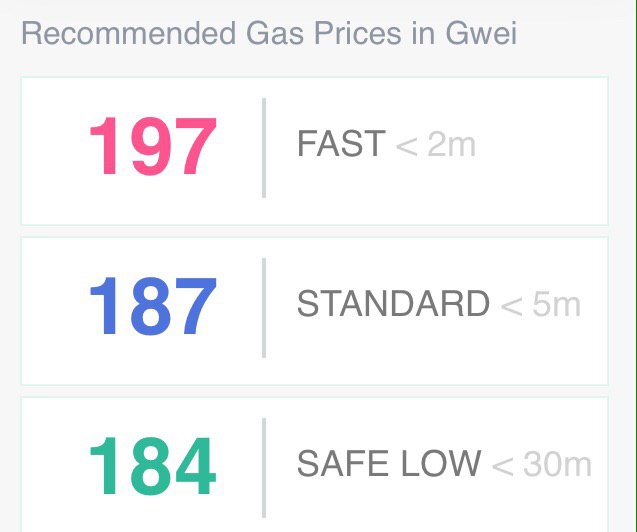The image size is (637, 532).
Task: Select the blue 187 gas price number
Action: pos(152,307)
